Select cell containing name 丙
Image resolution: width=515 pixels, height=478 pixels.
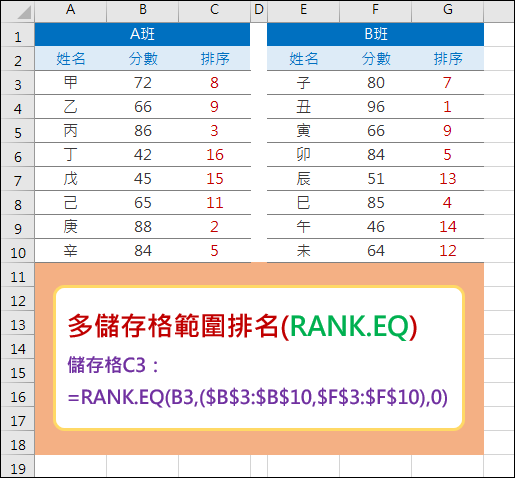(x=71, y=131)
